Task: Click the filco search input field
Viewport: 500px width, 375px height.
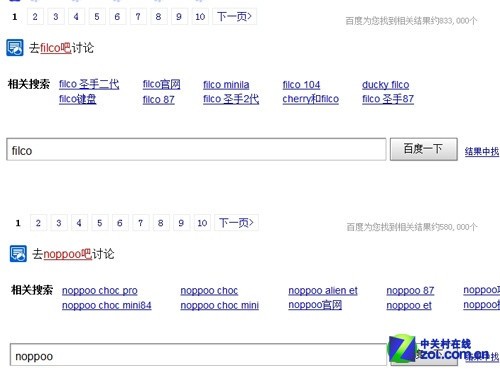Action: (196, 149)
